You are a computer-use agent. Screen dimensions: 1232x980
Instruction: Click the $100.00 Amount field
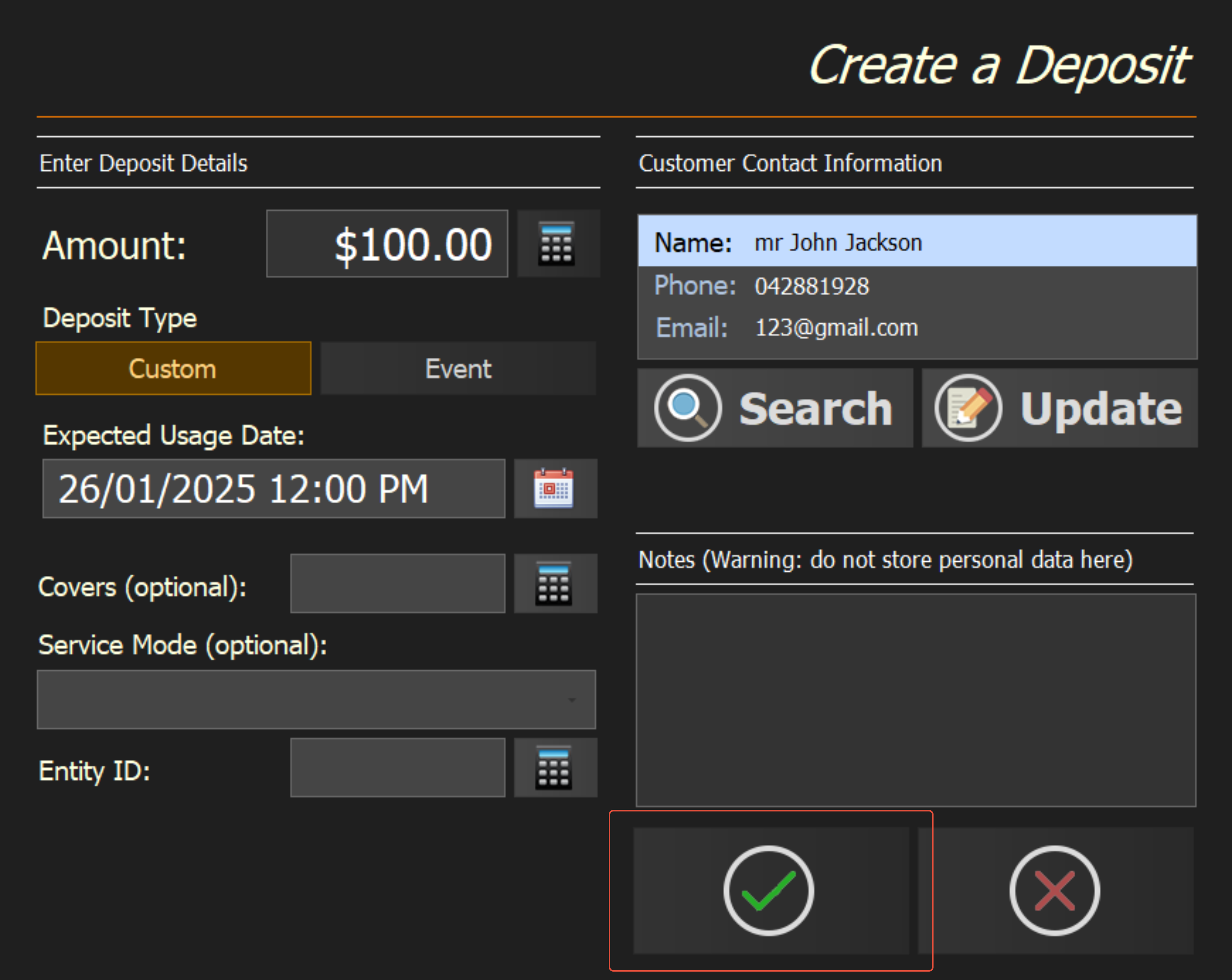387,244
